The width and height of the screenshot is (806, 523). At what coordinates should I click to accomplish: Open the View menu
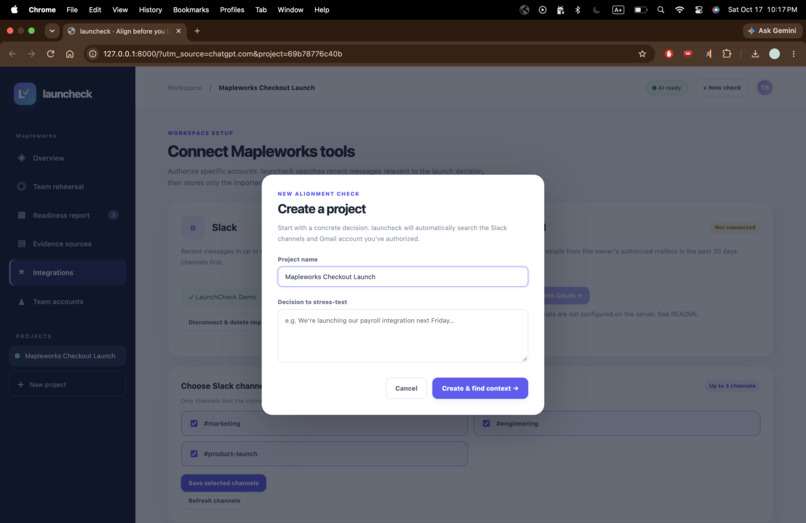pyautogui.click(x=120, y=10)
